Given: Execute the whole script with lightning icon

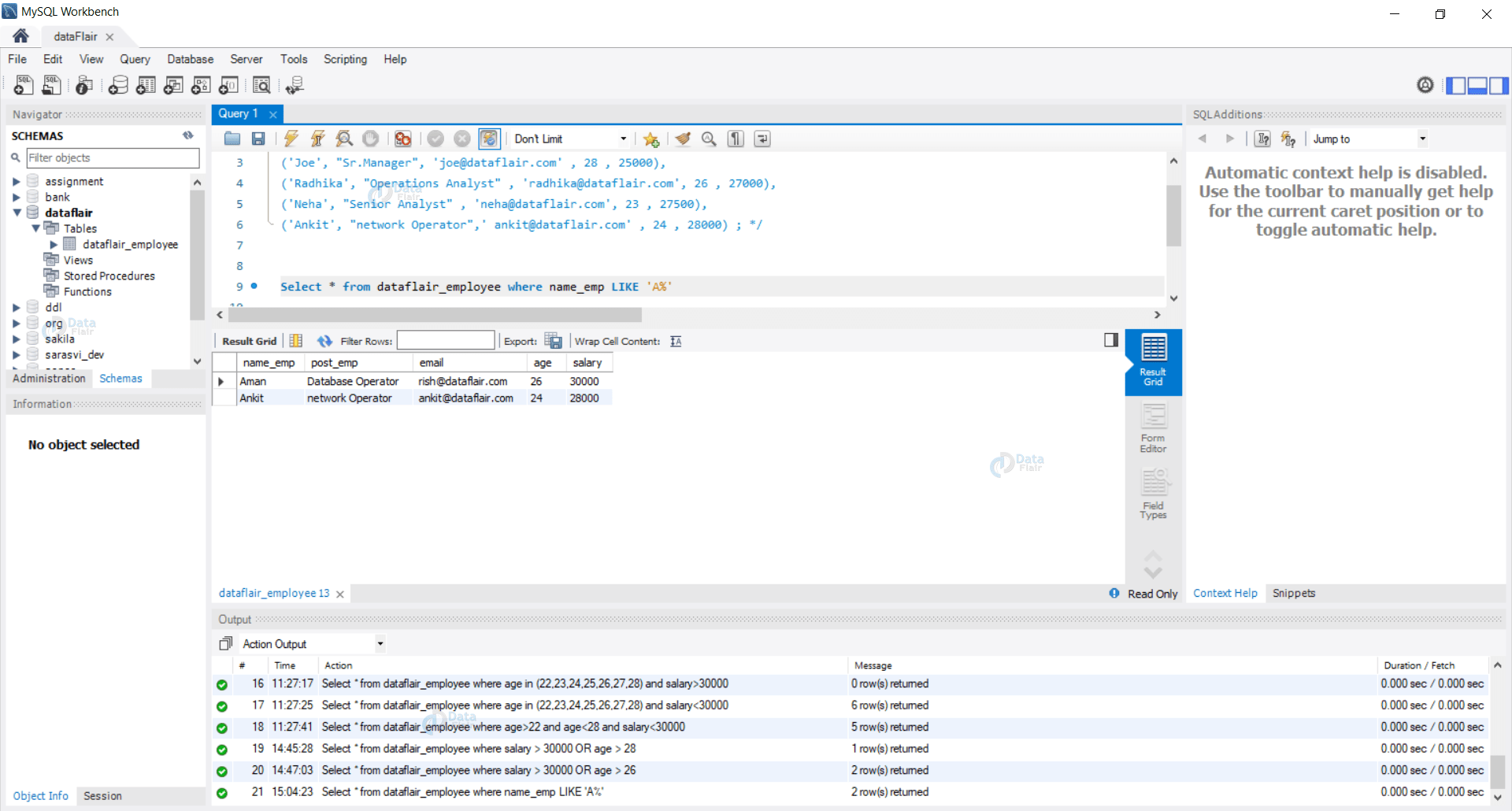Looking at the screenshot, I should point(291,139).
